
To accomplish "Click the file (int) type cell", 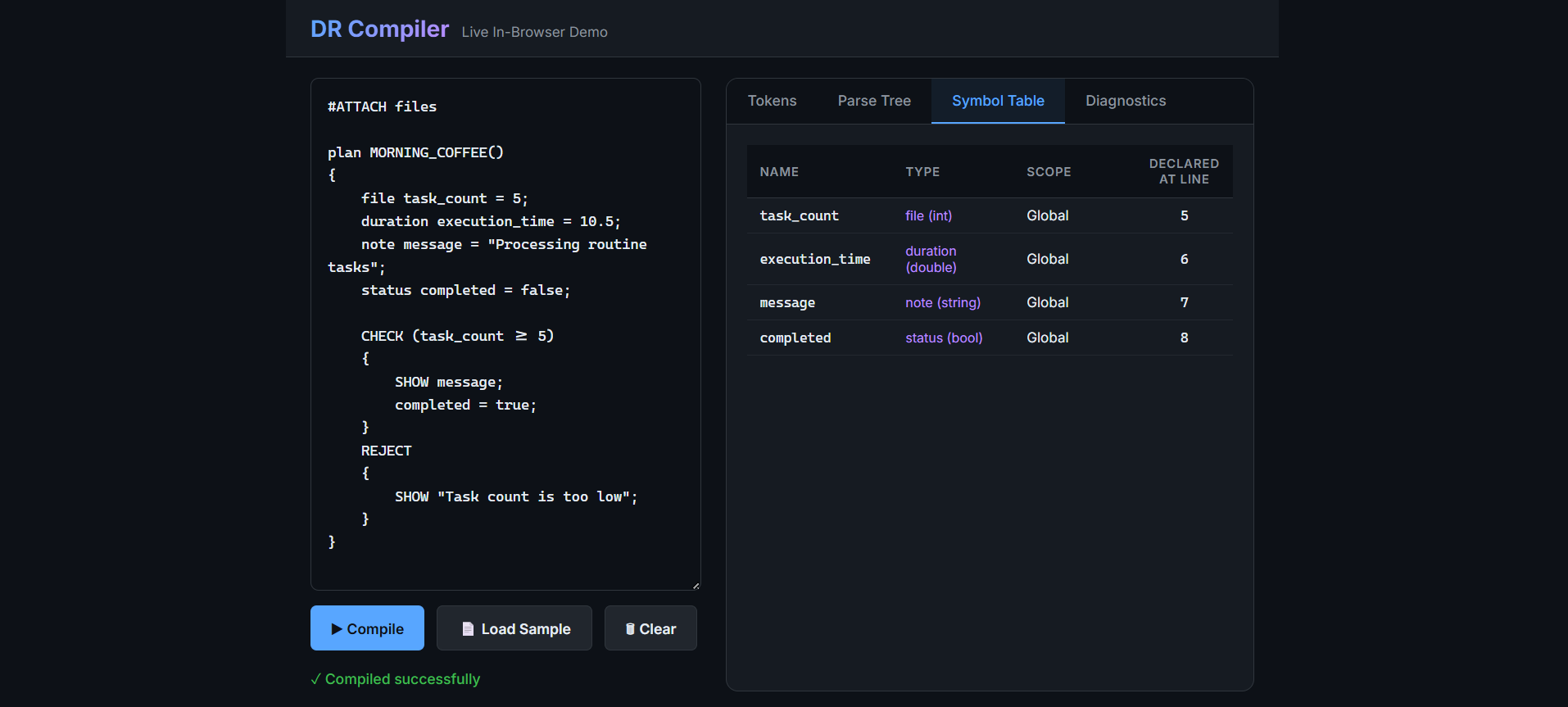I will 928,215.
